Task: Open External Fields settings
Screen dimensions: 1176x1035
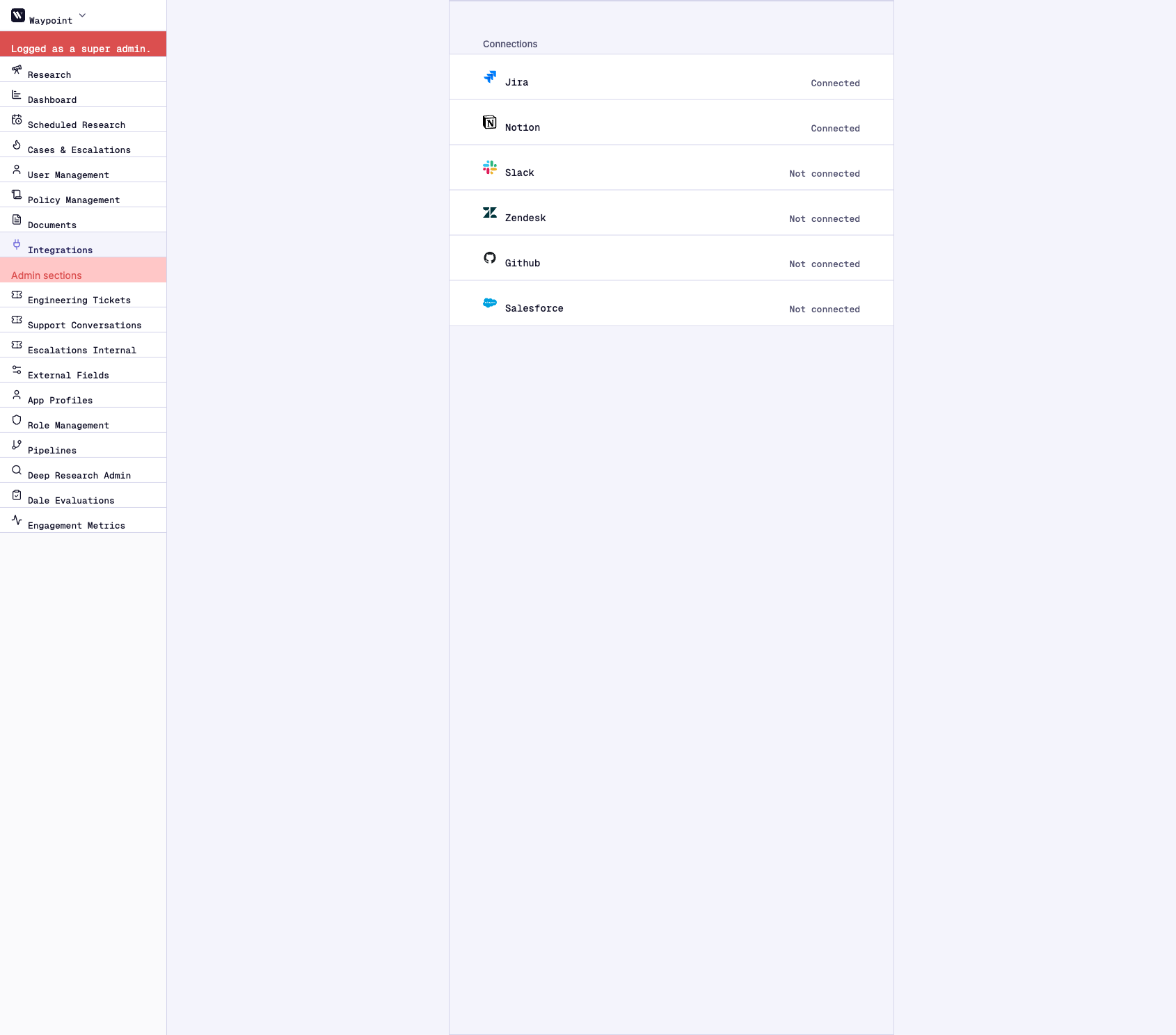Action: point(83,370)
